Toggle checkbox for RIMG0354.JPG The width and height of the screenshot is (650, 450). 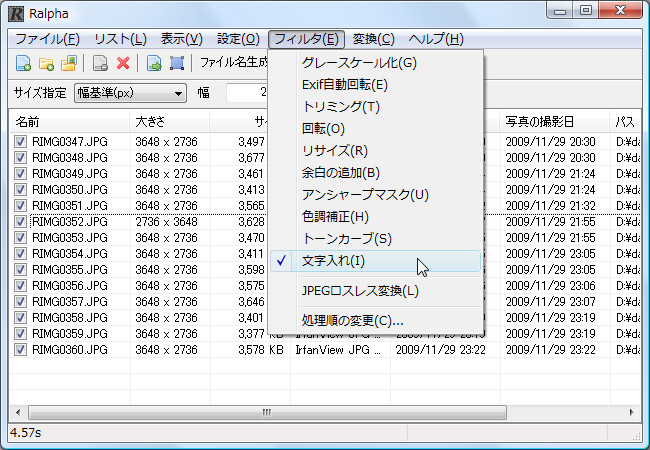coord(20,254)
